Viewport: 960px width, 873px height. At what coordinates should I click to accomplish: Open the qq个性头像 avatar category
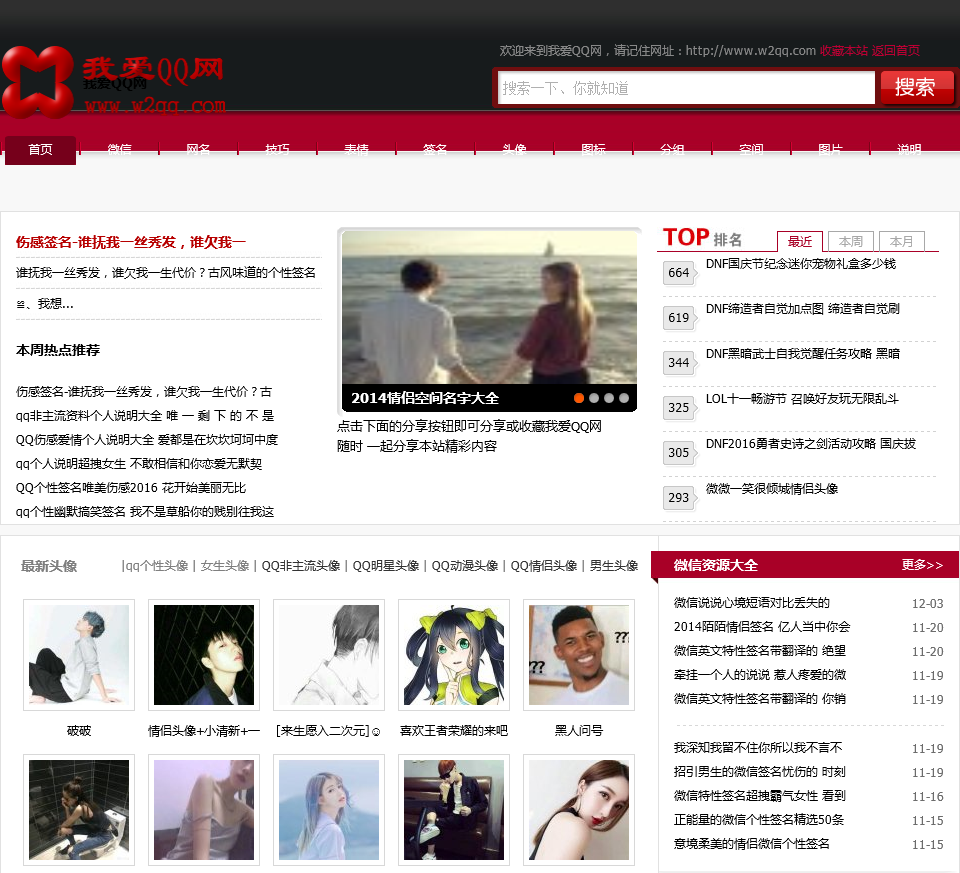pyautogui.click(x=157, y=566)
